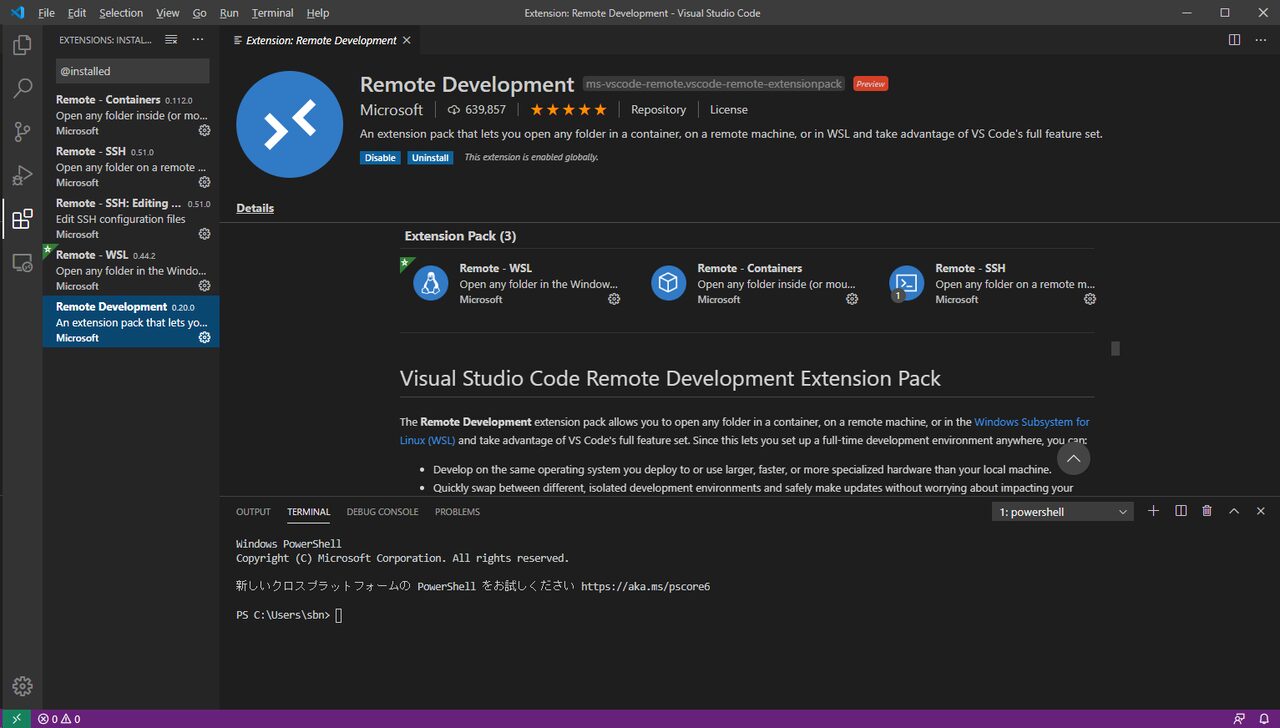
Task: Click the extension page scrollbar thumb
Action: pos(1115,349)
